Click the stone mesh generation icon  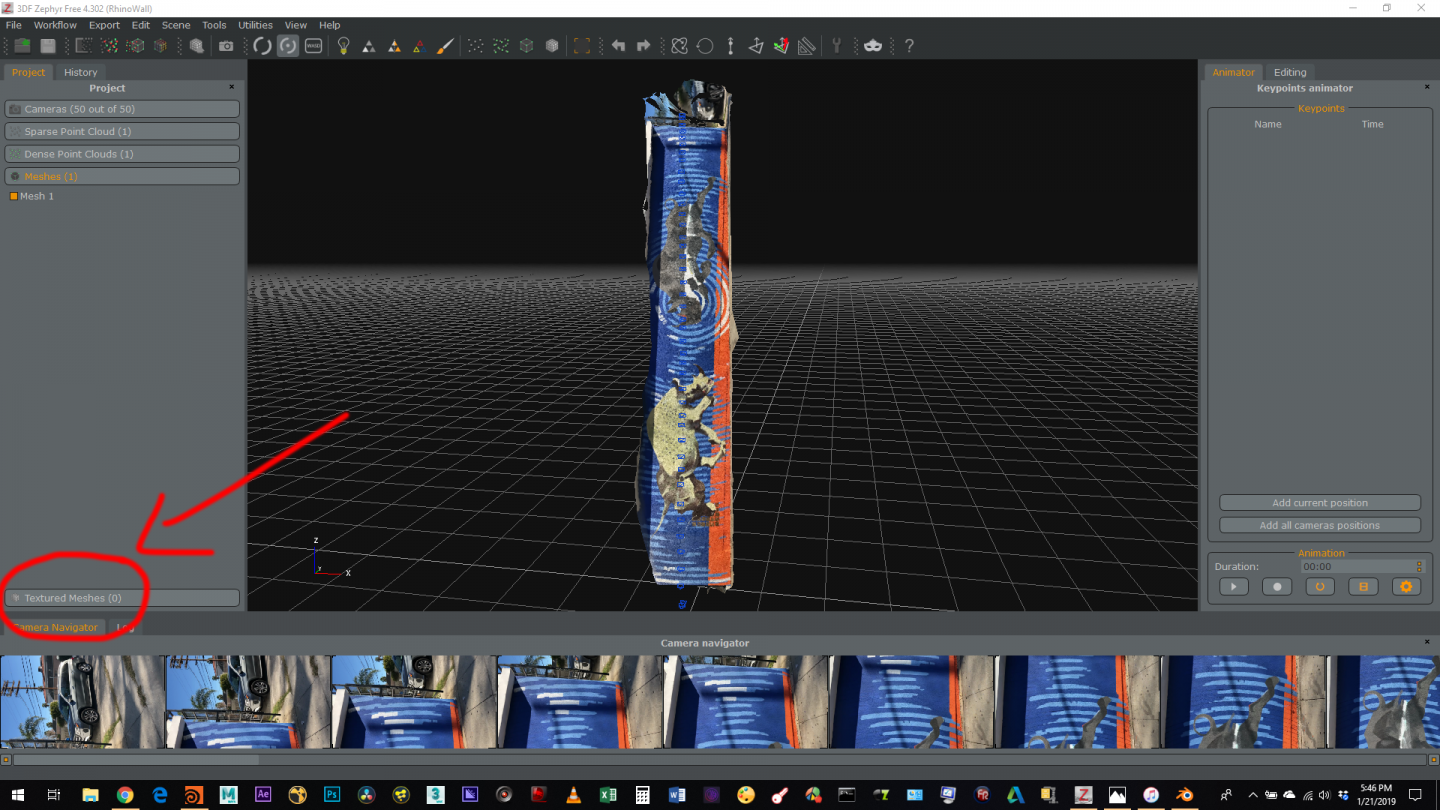point(197,46)
